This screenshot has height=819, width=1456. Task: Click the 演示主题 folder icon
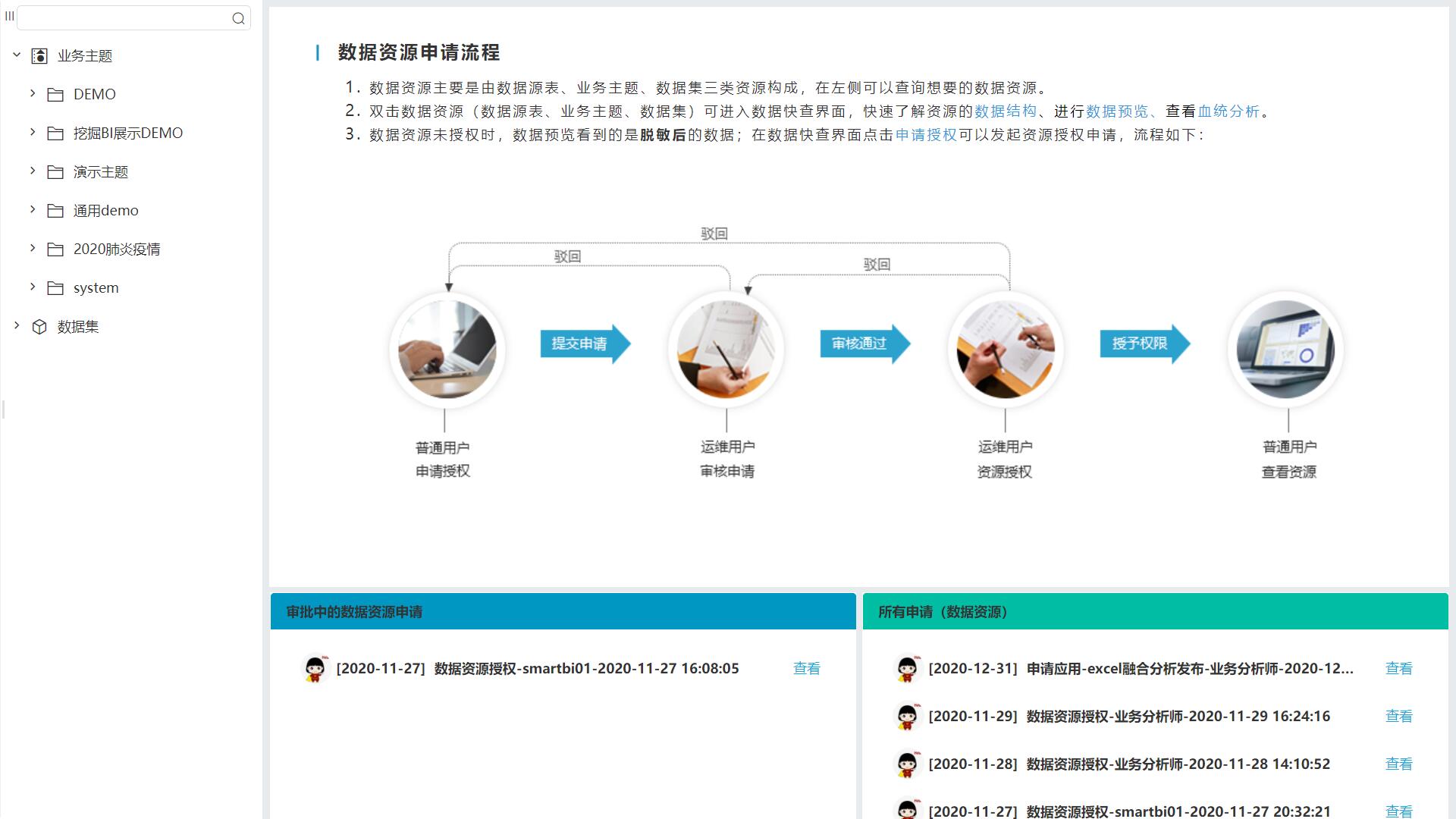pos(55,172)
